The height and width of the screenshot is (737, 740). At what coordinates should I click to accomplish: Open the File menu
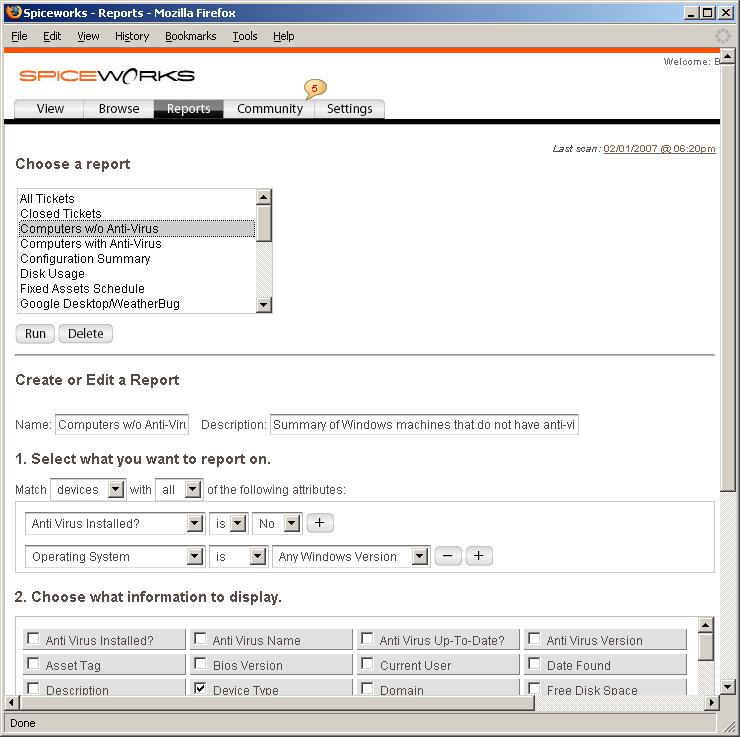(19, 36)
